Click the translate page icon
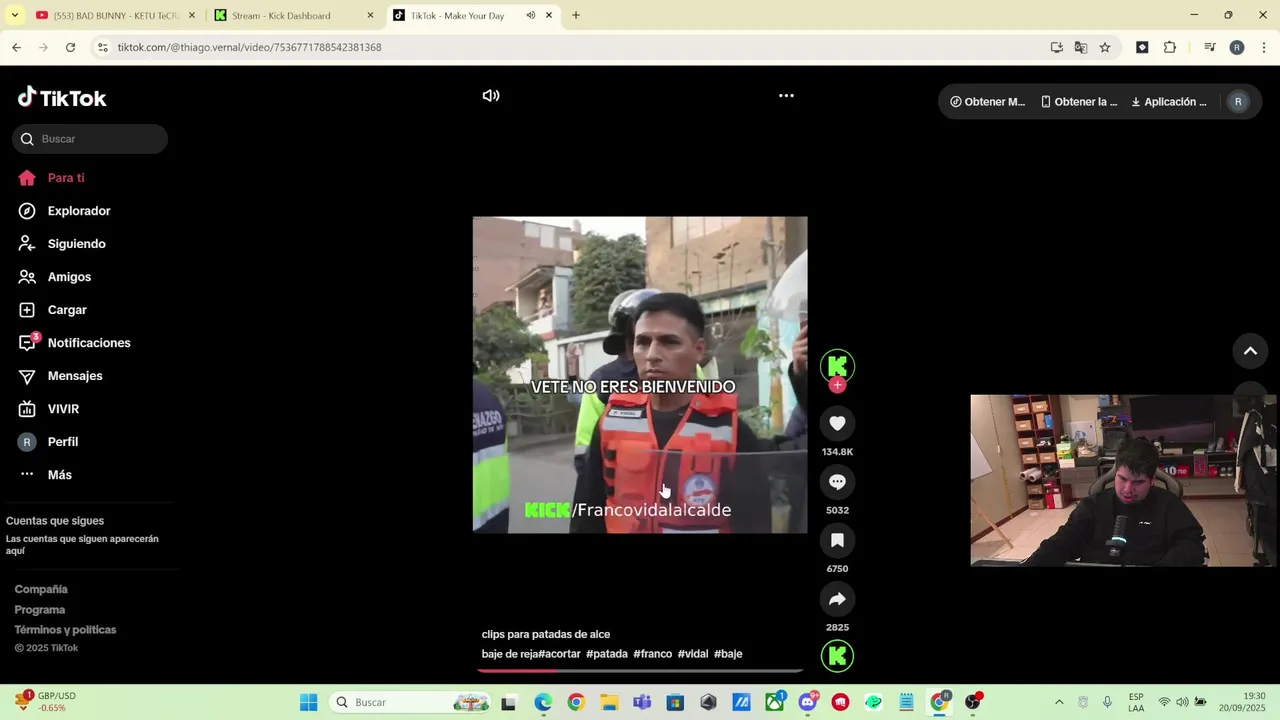Image resolution: width=1280 pixels, height=720 pixels. click(x=1081, y=47)
